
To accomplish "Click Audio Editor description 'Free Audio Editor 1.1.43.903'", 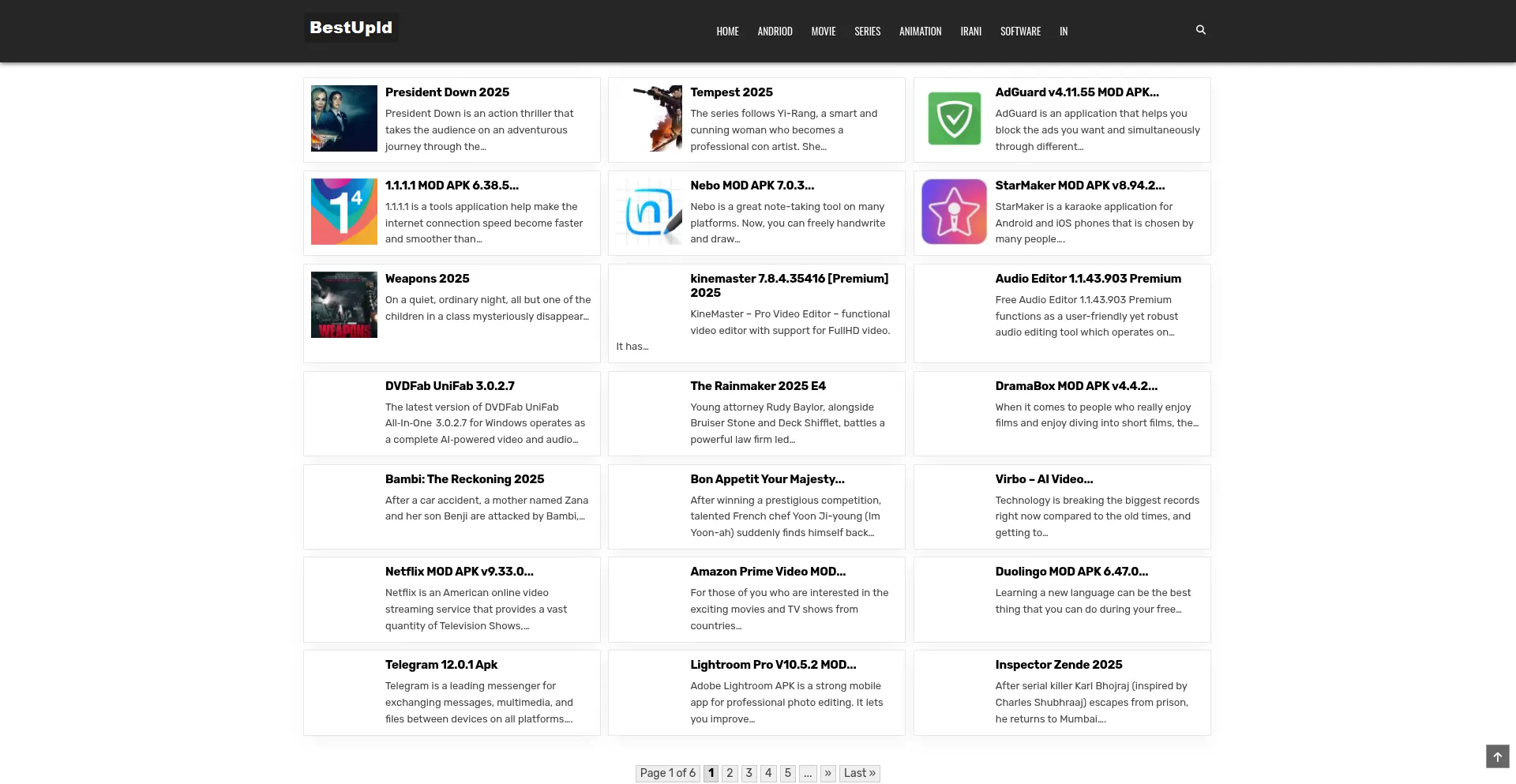I will [x=1086, y=316].
